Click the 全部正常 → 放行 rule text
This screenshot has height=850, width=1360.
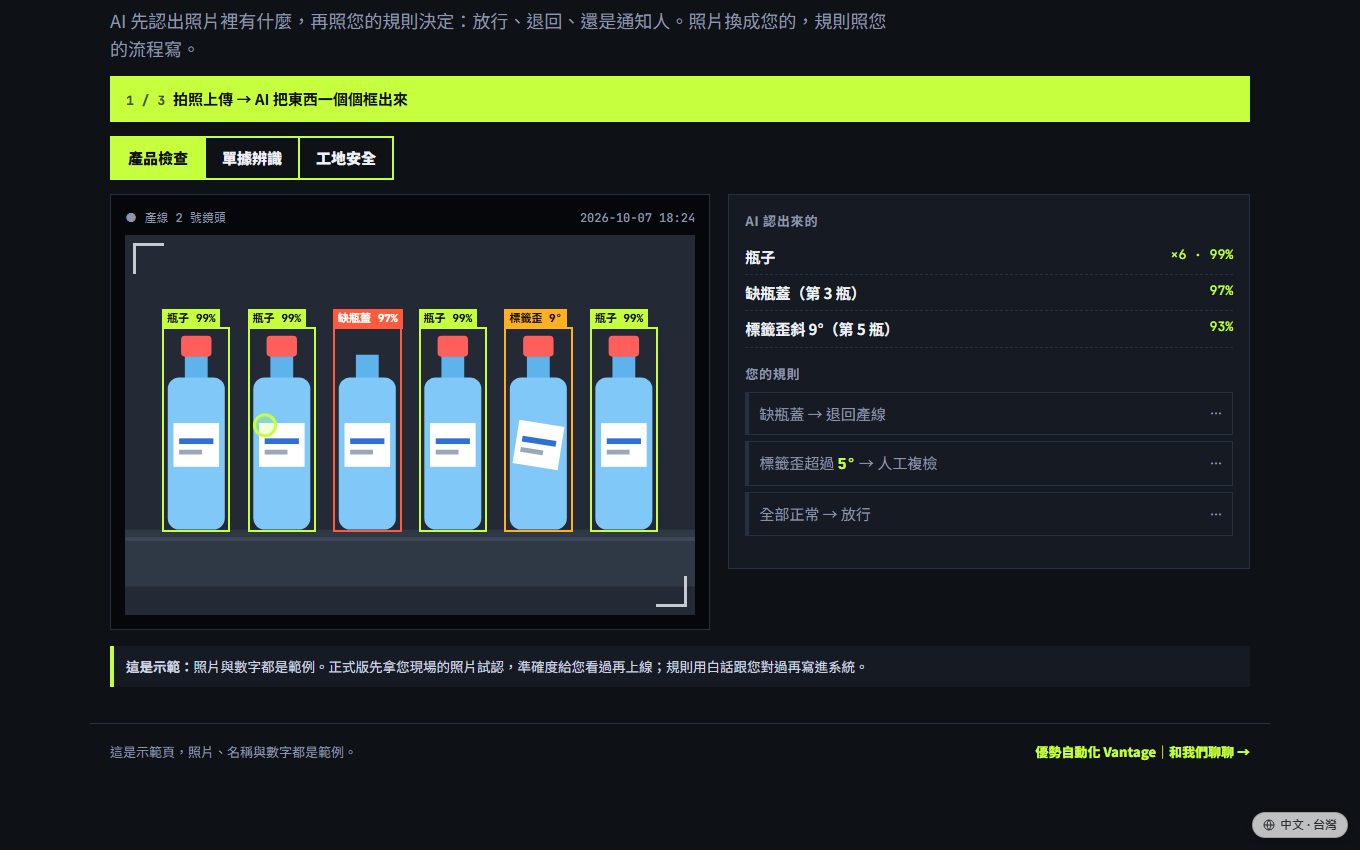(815, 514)
